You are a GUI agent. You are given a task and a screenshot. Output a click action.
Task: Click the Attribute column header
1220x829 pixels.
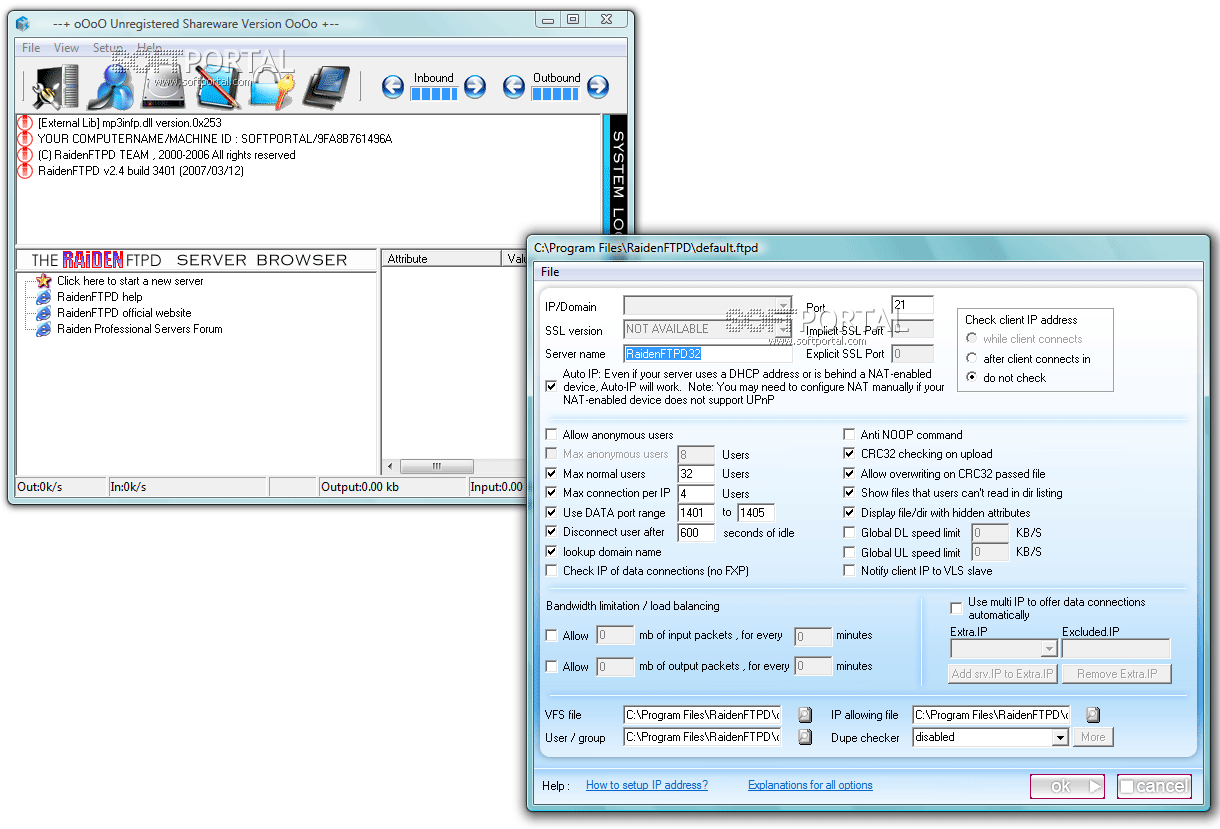(x=442, y=259)
